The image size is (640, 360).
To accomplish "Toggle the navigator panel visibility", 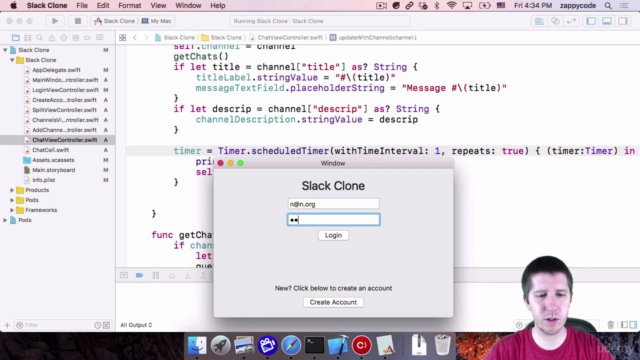I will [x=591, y=21].
